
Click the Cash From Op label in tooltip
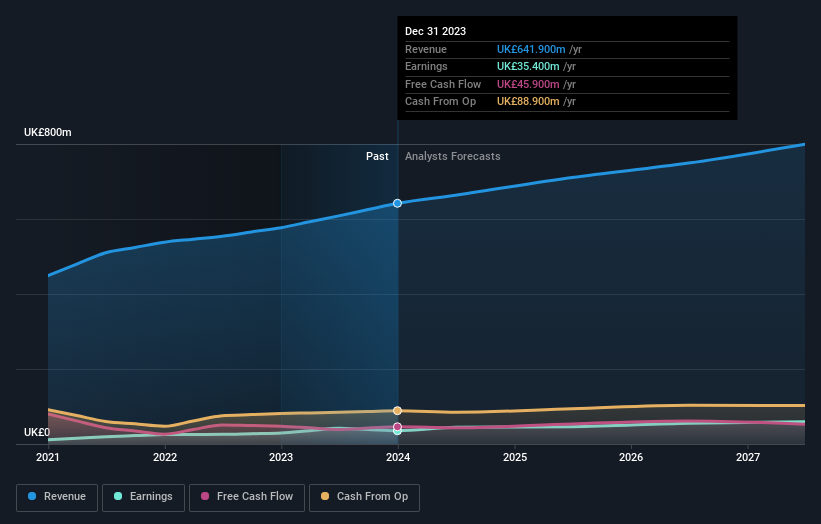[x=440, y=102]
